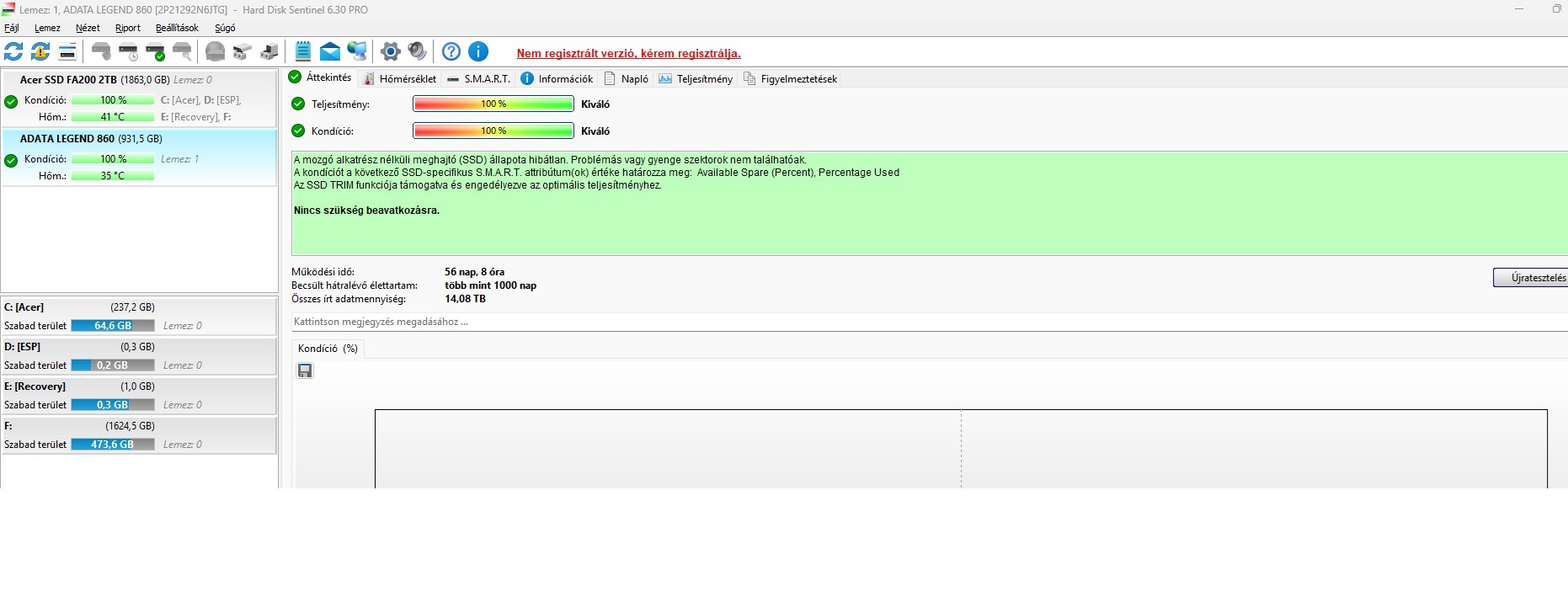Viewport: 1568px width, 613px height.
Task: Click the C: free space 64,6 GB bar
Action: point(113,326)
